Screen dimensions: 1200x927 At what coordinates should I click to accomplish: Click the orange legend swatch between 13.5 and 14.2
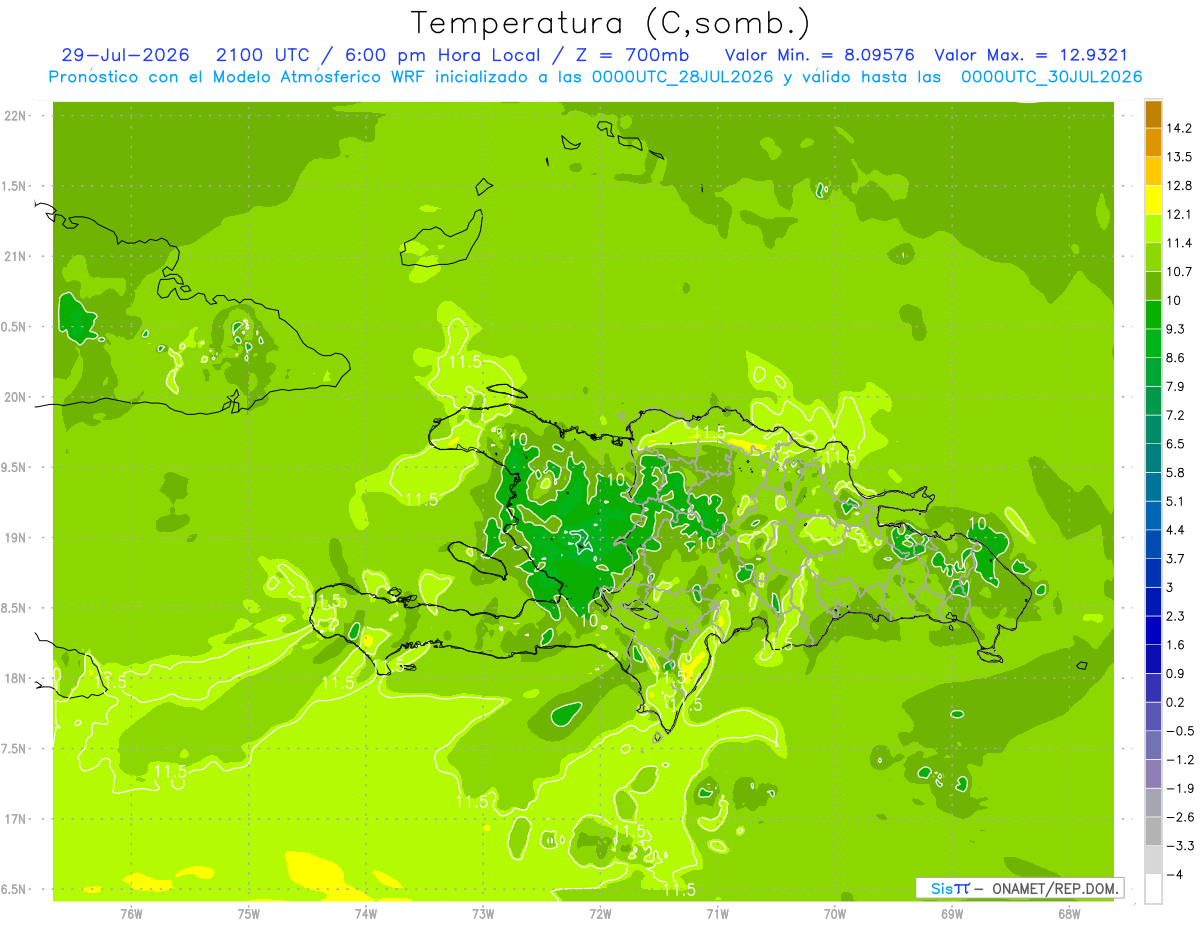(x=1153, y=142)
